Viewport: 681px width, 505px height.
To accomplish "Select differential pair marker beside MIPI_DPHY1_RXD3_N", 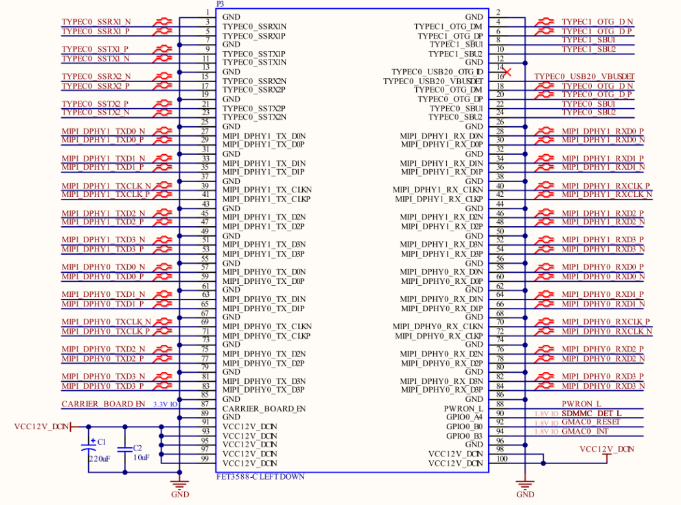I will (x=544, y=249).
